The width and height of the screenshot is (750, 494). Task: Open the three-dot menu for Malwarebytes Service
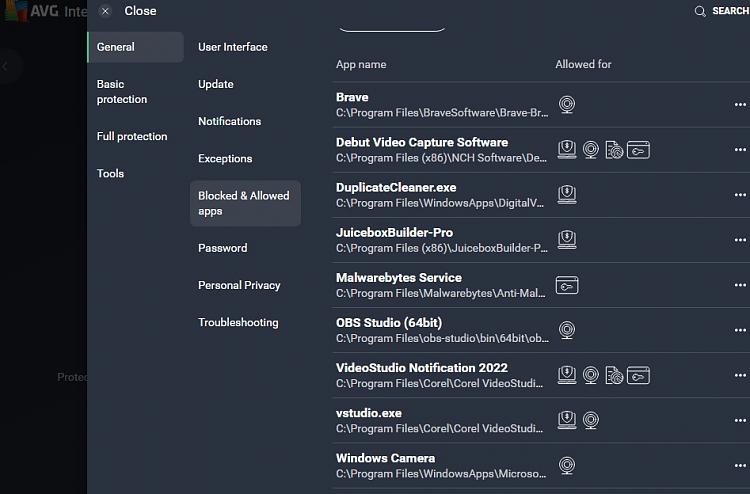point(740,285)
